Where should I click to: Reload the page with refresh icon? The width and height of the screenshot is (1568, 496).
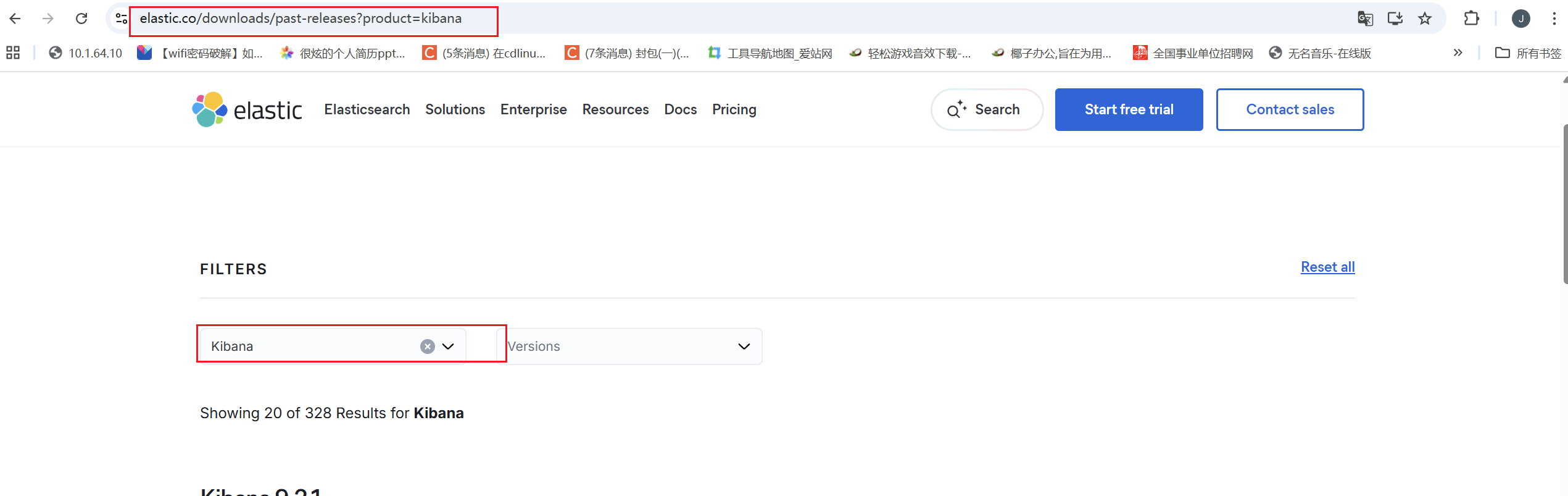coord(81,19)
